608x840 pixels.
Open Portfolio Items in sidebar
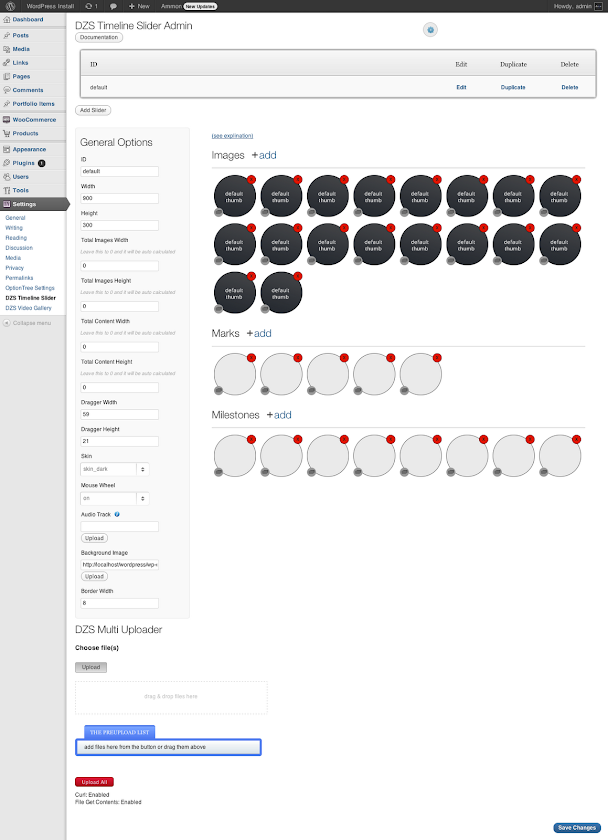(x=33, y=103)
